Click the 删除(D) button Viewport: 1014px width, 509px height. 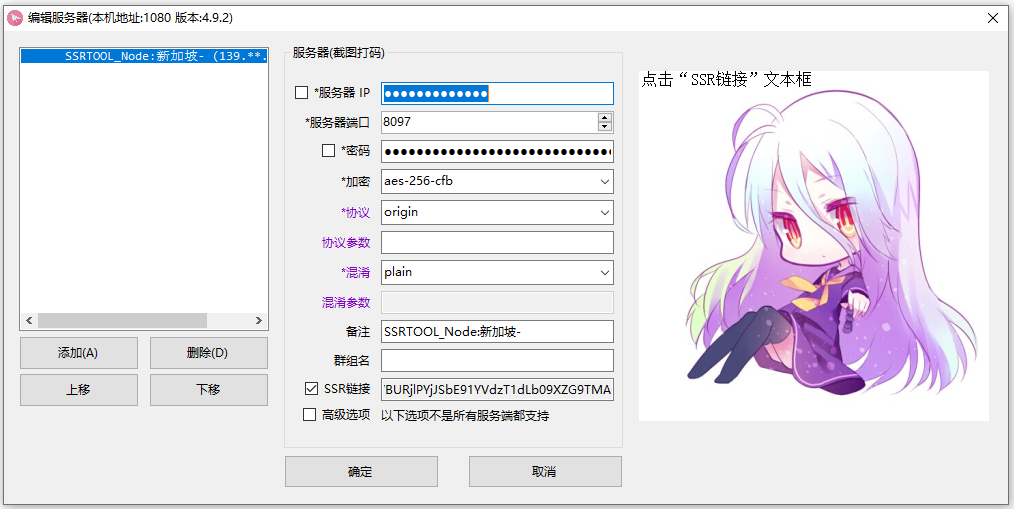pos(209,353)
